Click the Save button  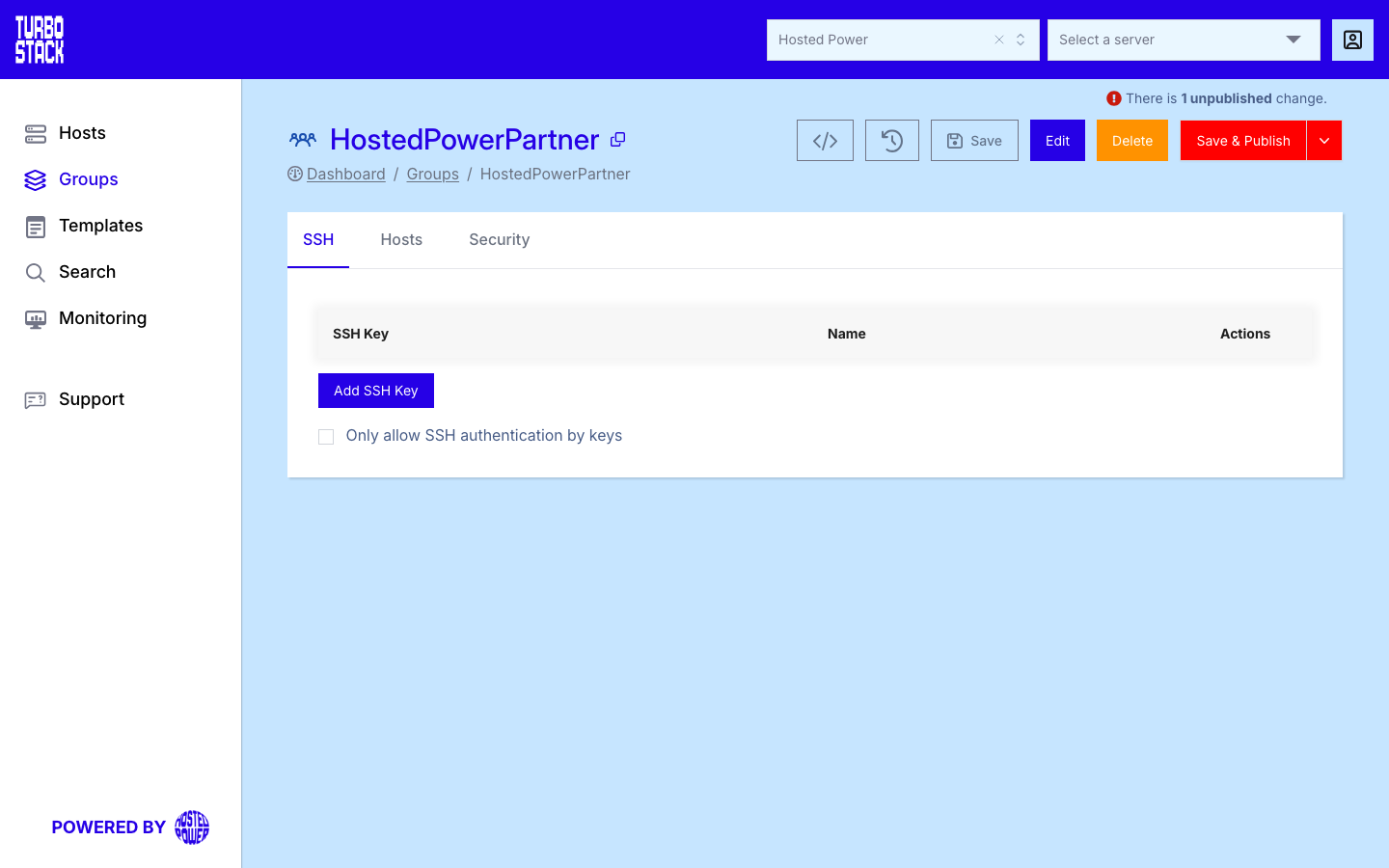(x=974, y=141)
